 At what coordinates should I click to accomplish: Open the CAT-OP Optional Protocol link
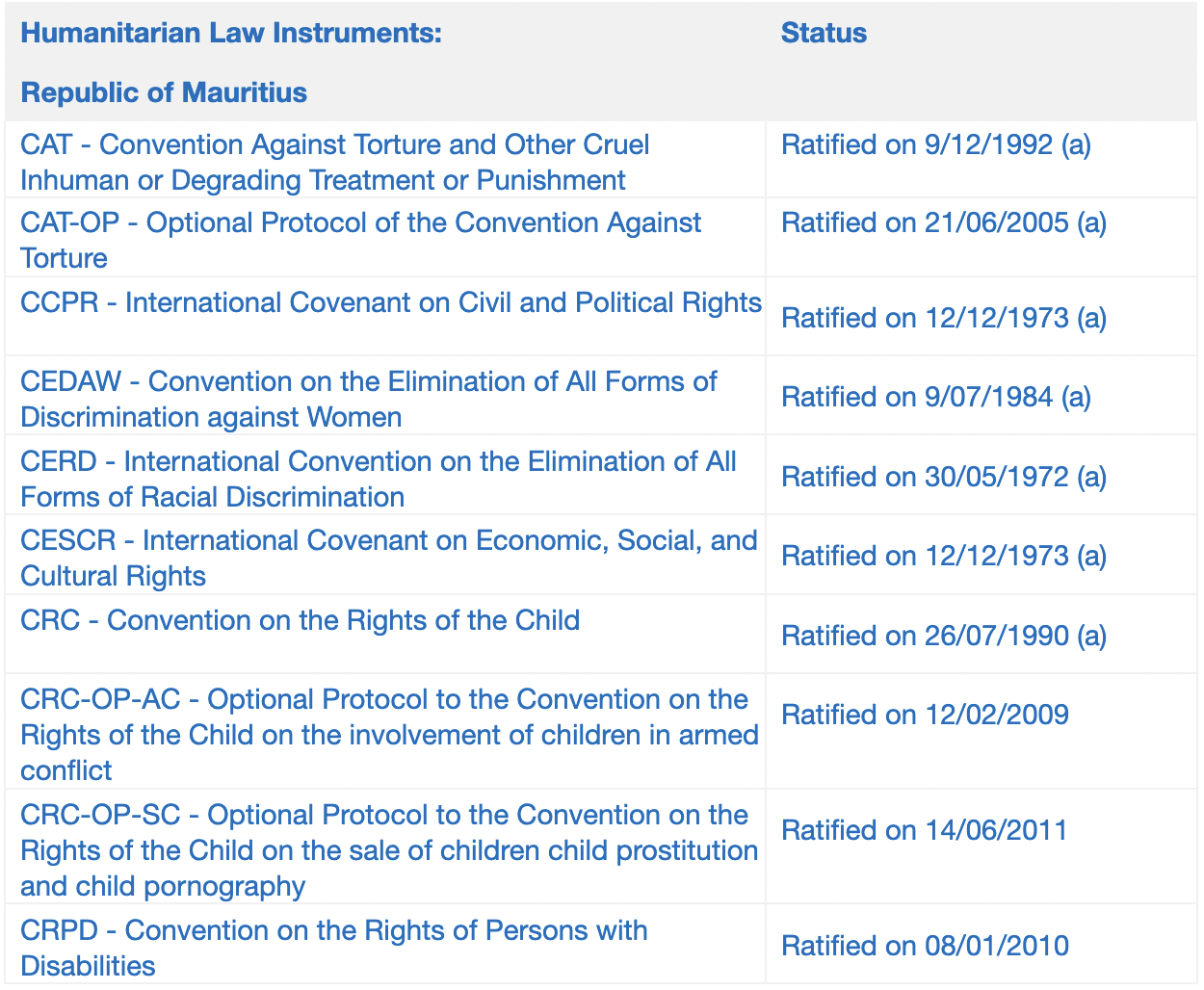pyautogui.click(x=361, y=241)
